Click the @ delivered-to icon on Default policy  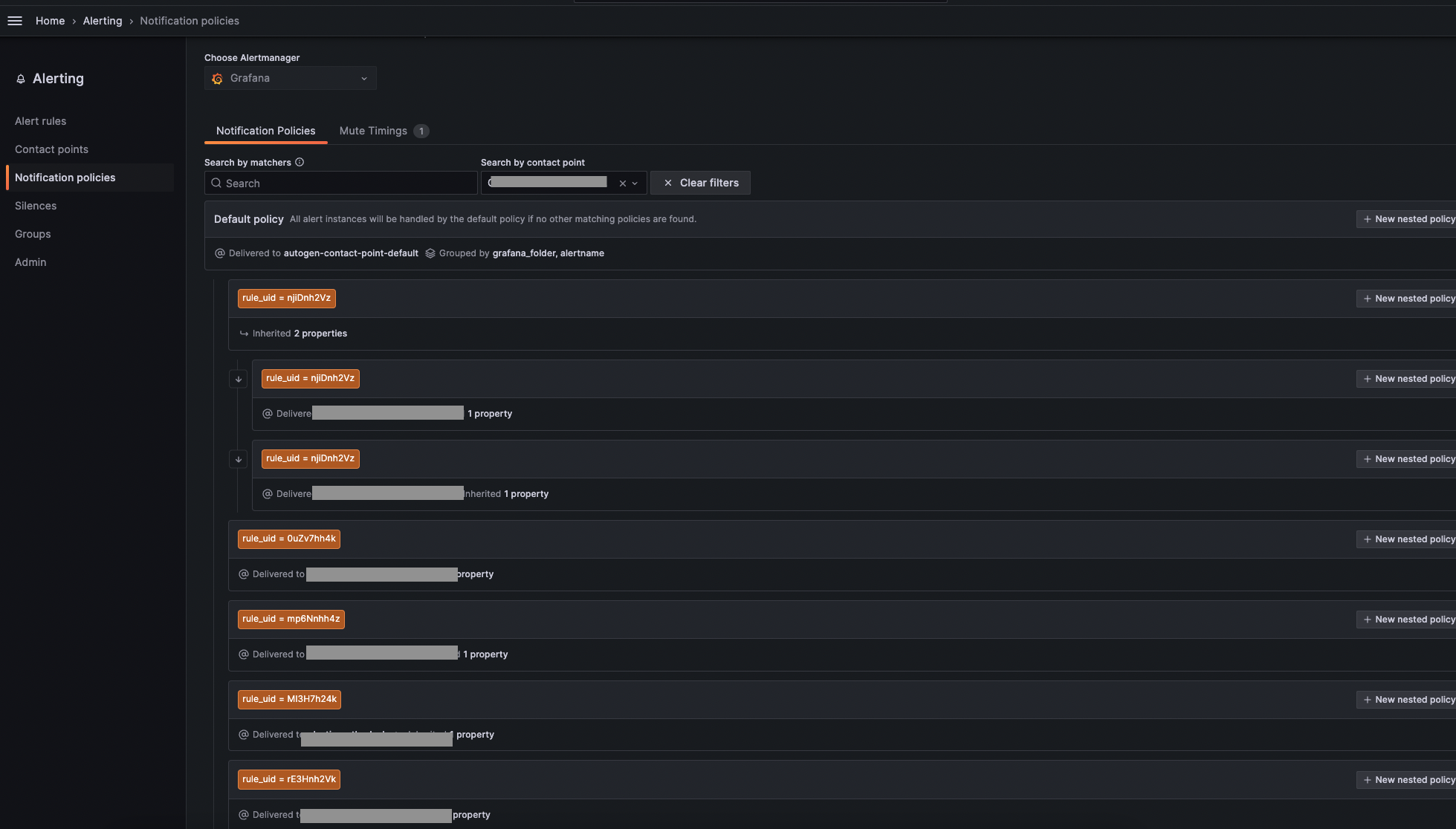(220, 253)
